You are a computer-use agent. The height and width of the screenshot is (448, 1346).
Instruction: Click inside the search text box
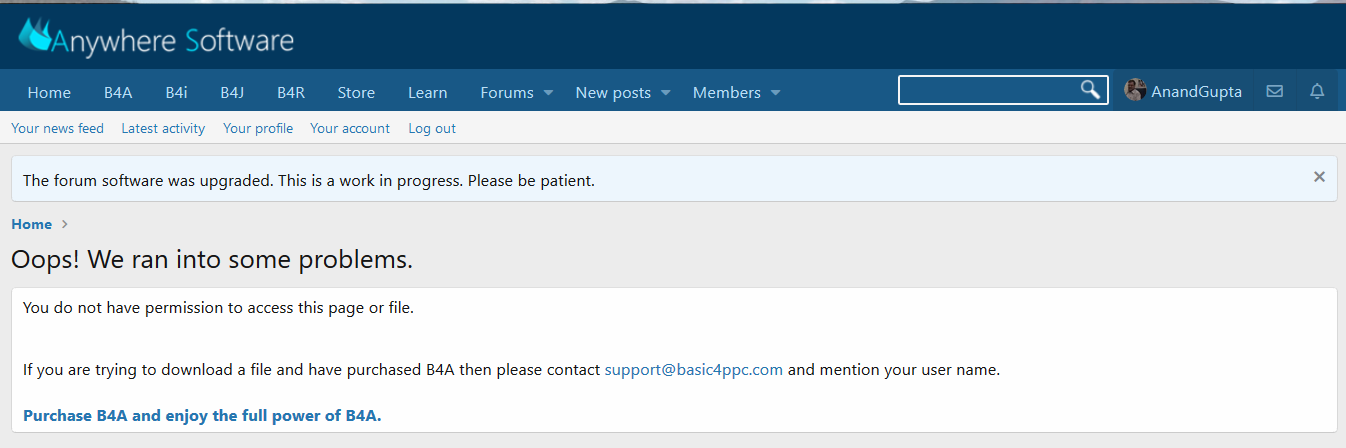point(988,91)
